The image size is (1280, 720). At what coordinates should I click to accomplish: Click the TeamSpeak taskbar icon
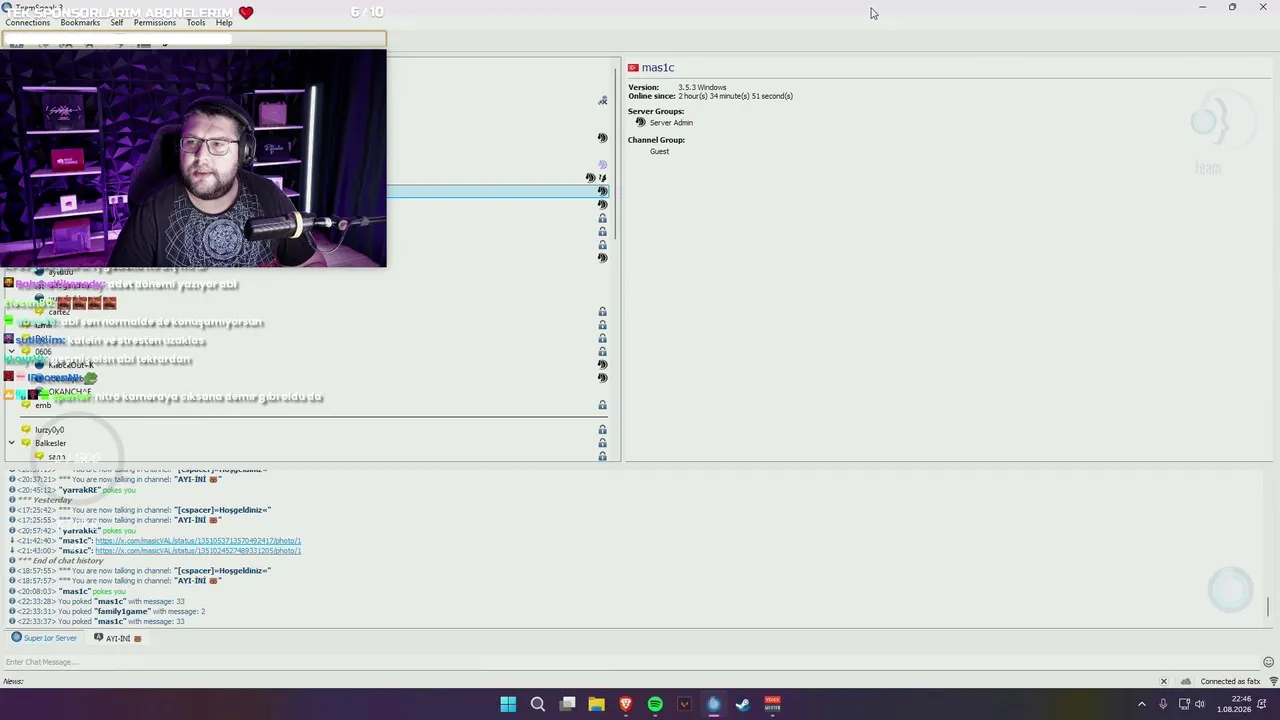714,705
